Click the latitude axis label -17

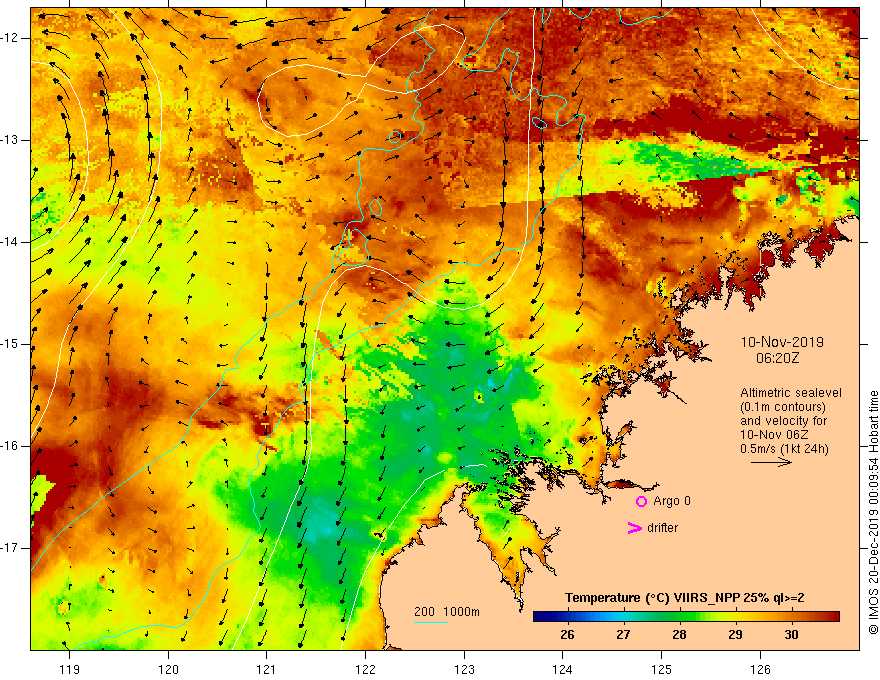10,548
